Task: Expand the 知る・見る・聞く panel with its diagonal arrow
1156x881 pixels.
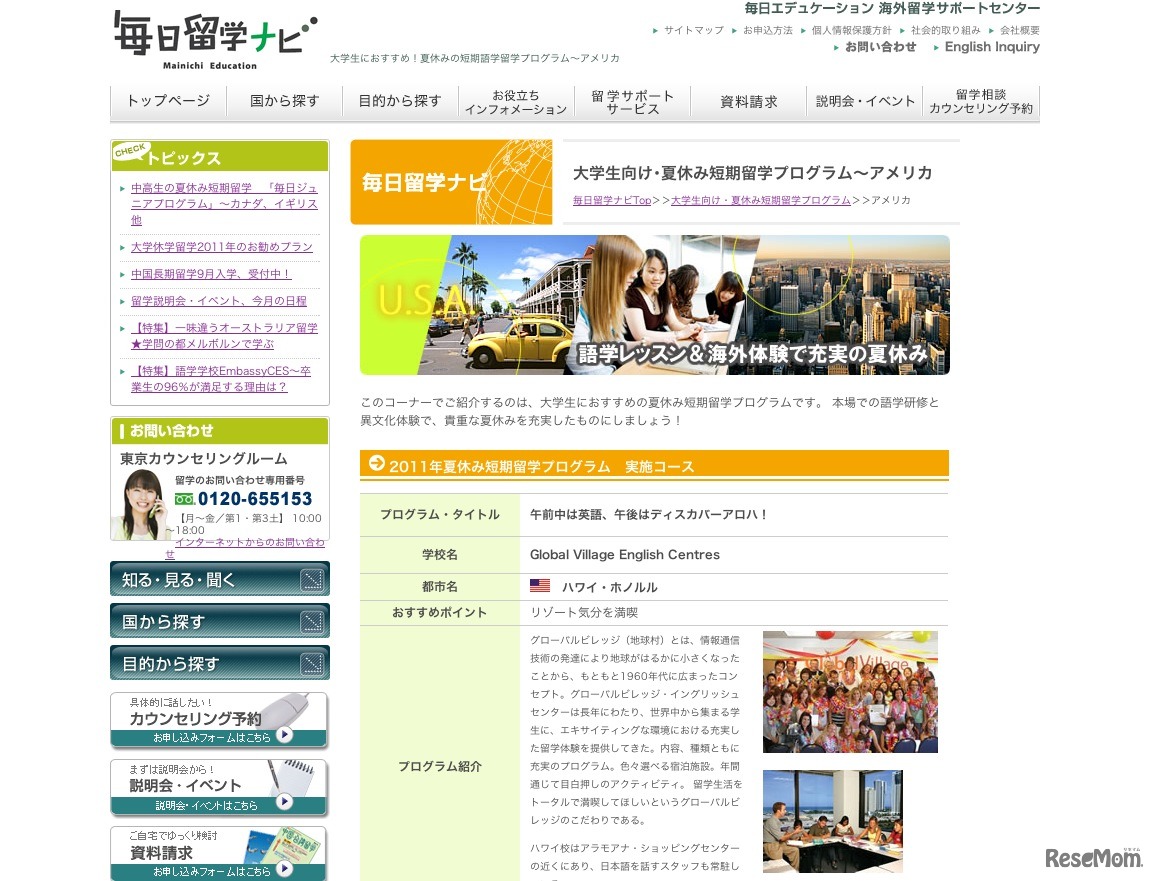Action: (x=313, y=578)
